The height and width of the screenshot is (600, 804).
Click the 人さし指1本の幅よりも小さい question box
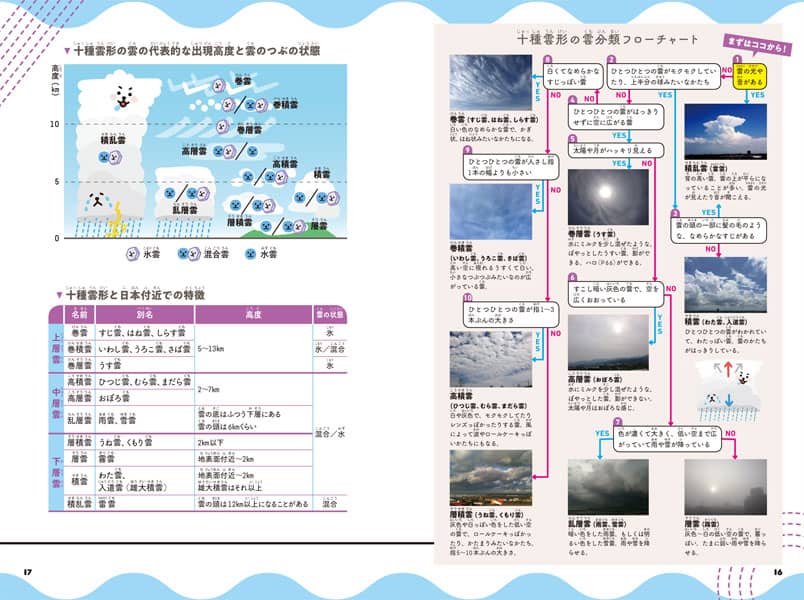(x=511, y=167)
